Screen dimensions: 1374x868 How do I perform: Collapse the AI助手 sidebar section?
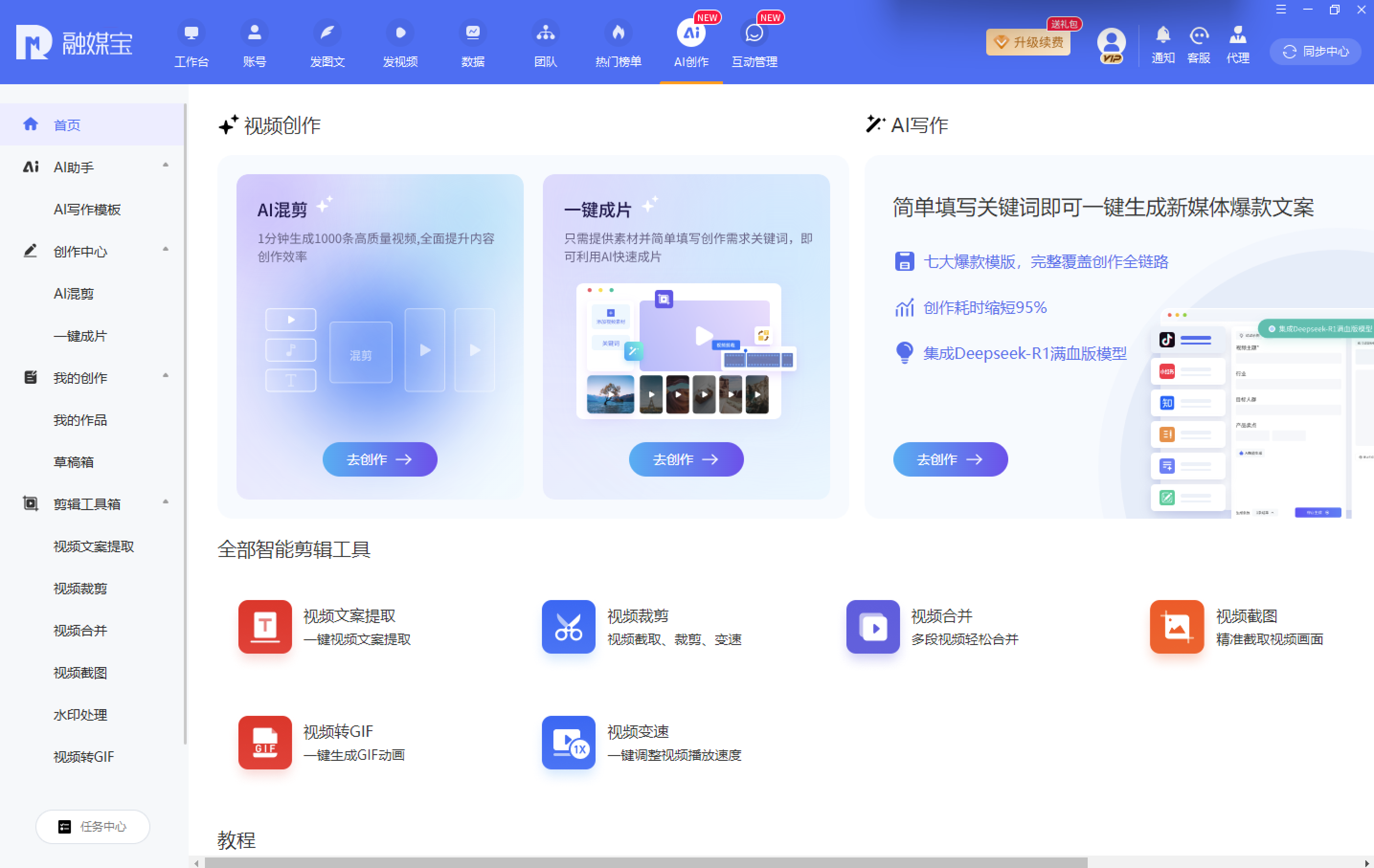[166, 165]
